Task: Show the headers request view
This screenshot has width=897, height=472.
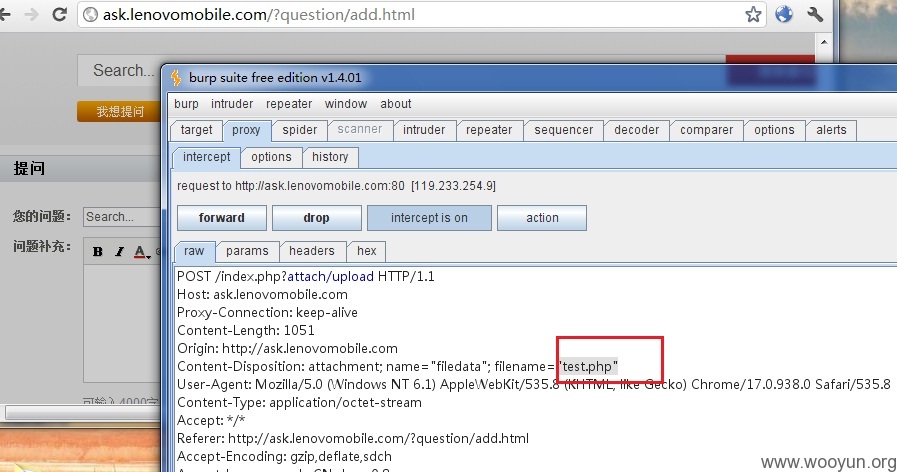Action: 312,251
